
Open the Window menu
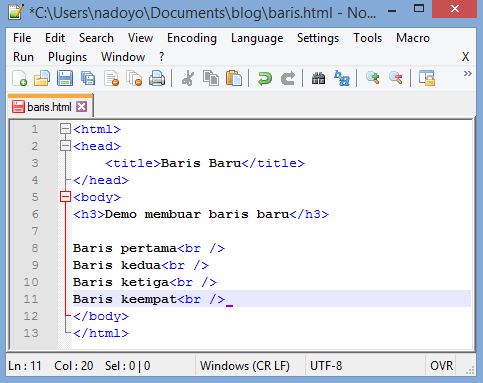pos(123,57)
